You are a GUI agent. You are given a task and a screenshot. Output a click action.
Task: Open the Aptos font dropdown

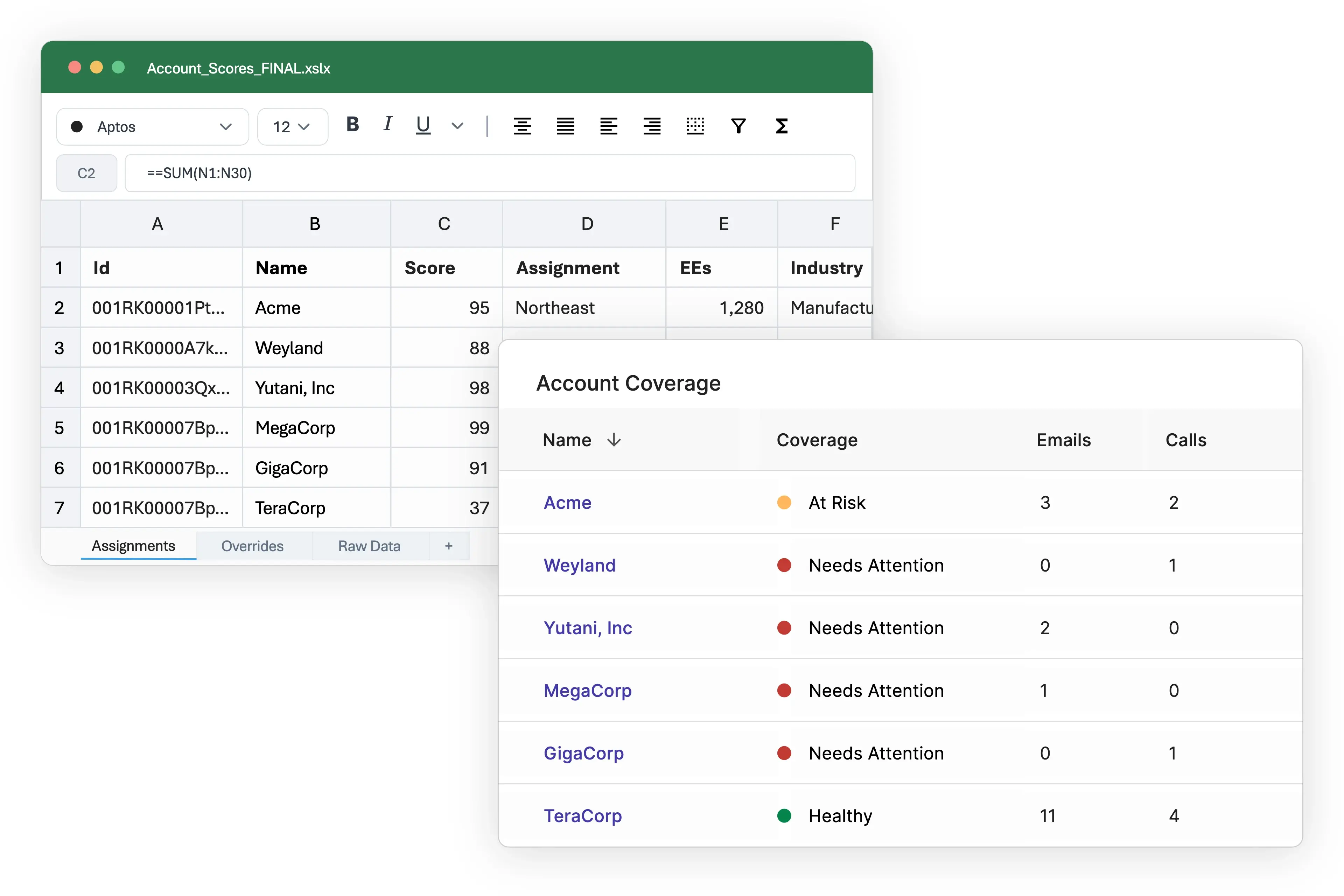click(153, 127)
